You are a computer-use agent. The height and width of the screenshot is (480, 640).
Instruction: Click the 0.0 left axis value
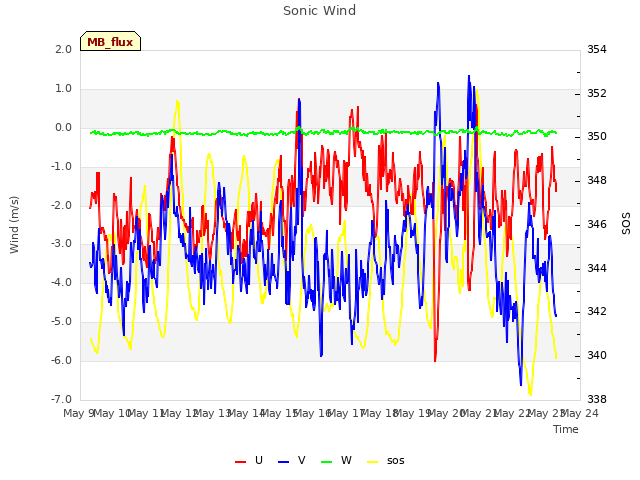[x=63, y=128]
